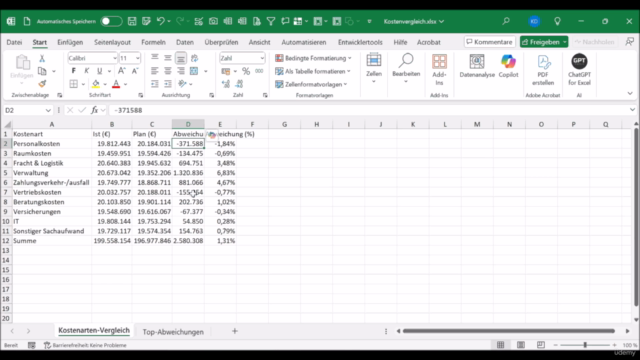Undo the last action

pos(161,21)
